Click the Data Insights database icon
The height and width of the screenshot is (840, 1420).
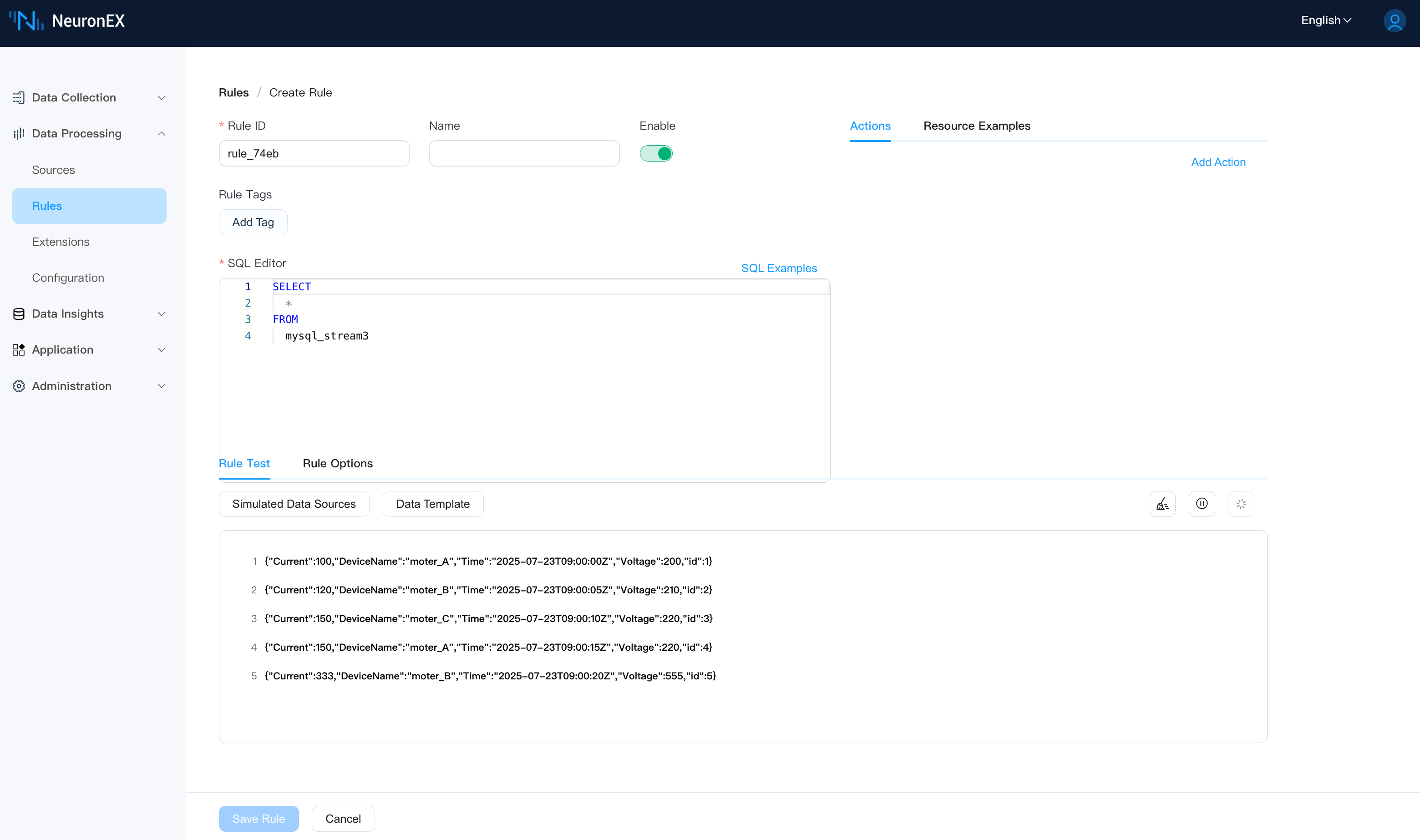pyautogui.click(x=19, y=314)
